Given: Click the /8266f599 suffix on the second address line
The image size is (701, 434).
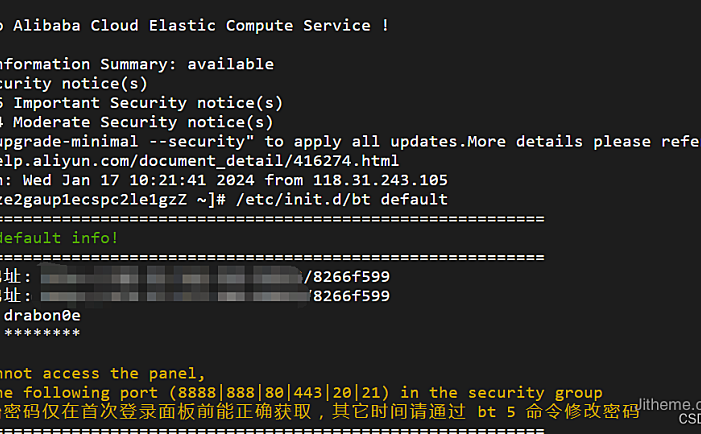Looking at the screenshot, I should [350, 296].
